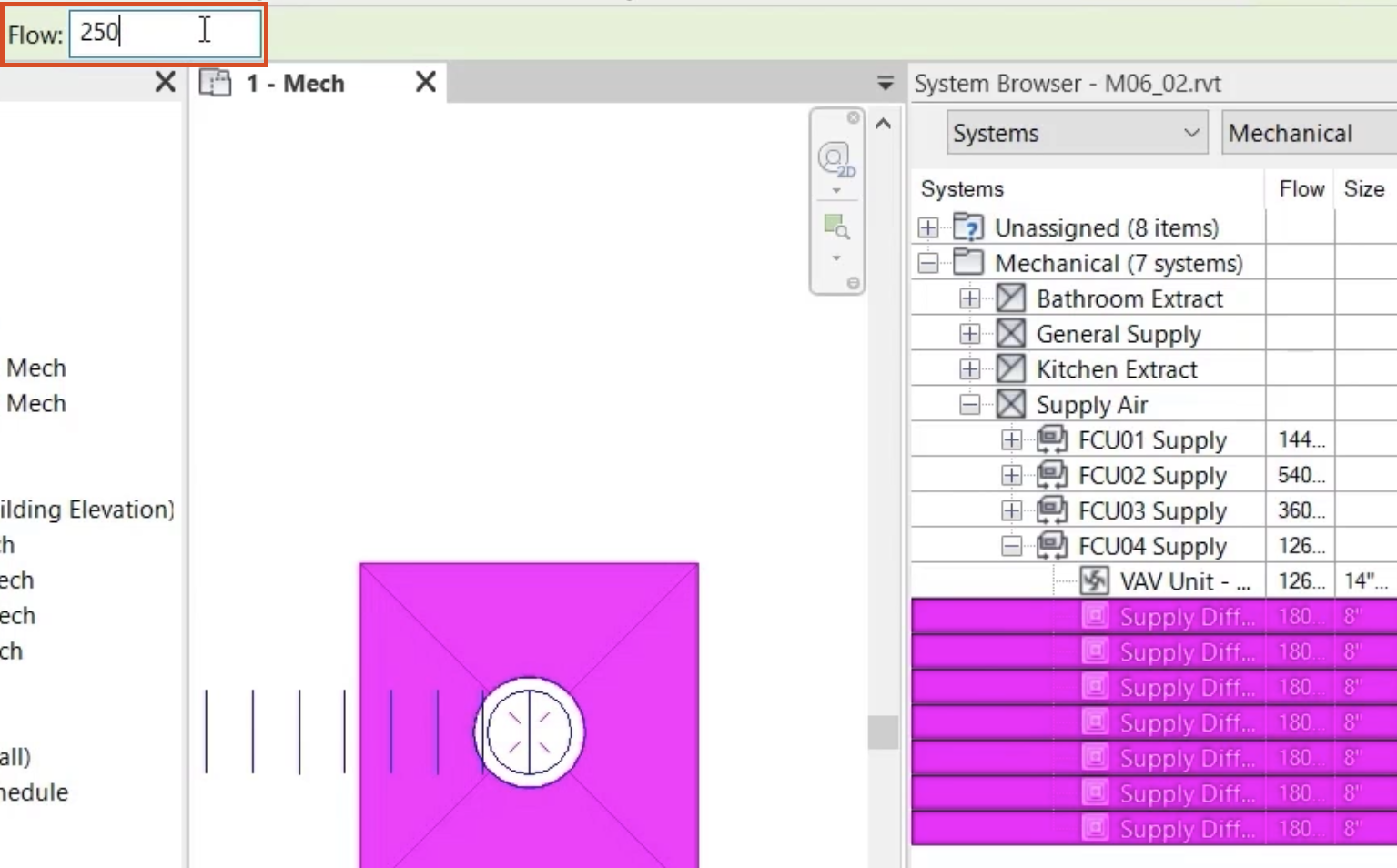Click the FCU02 Supply equipment icon
This screenshot has height=868, width=1397.
1052,475
